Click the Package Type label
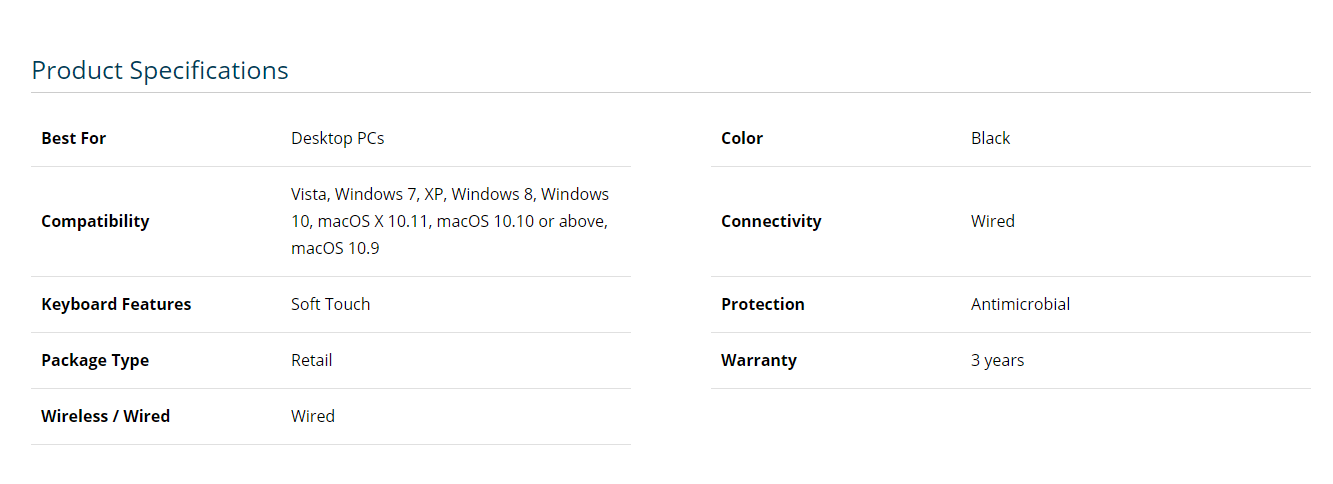1333x484 pixels. 95,360
